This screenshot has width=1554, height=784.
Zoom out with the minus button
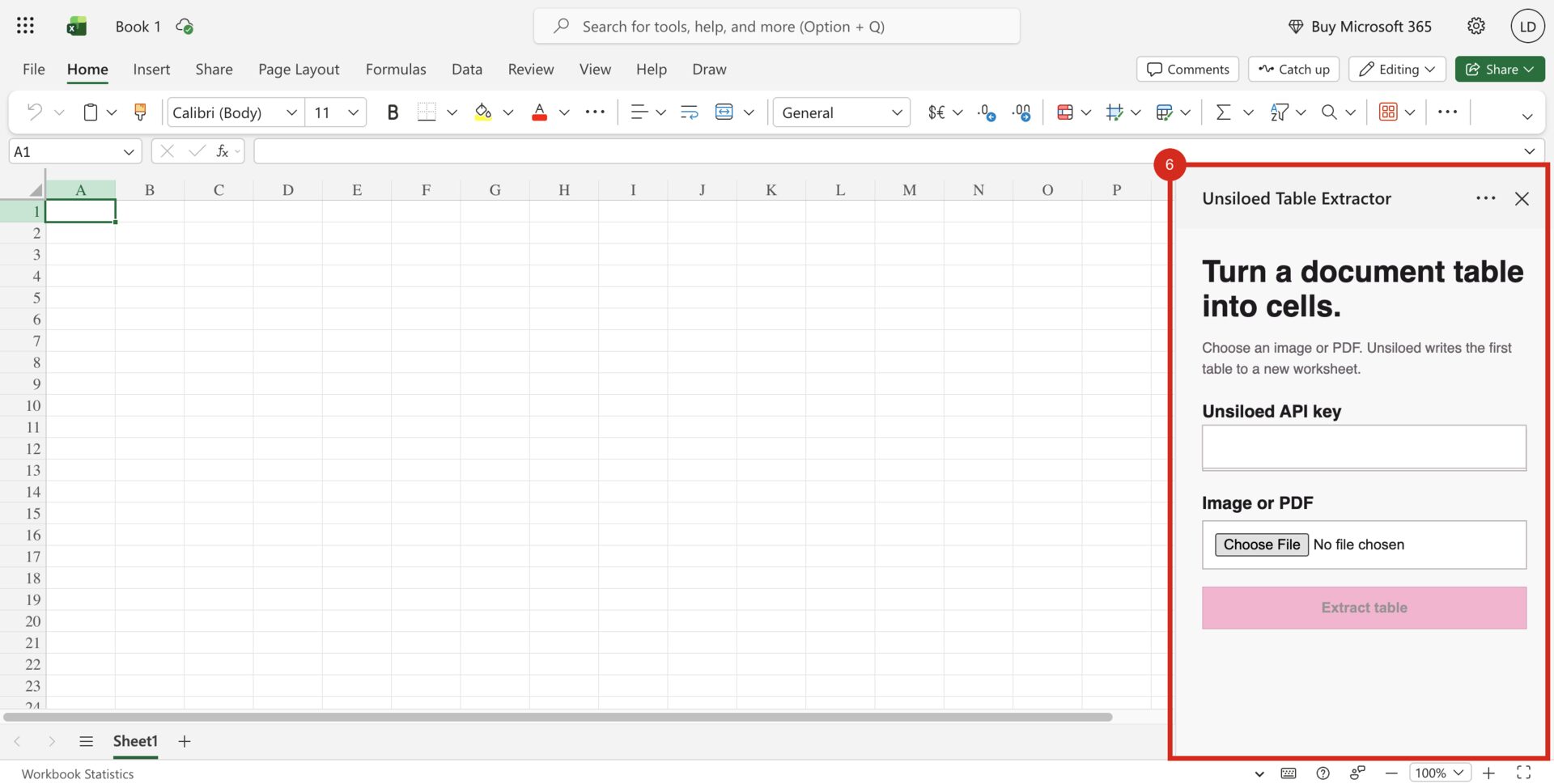(x=1391, y=773)
